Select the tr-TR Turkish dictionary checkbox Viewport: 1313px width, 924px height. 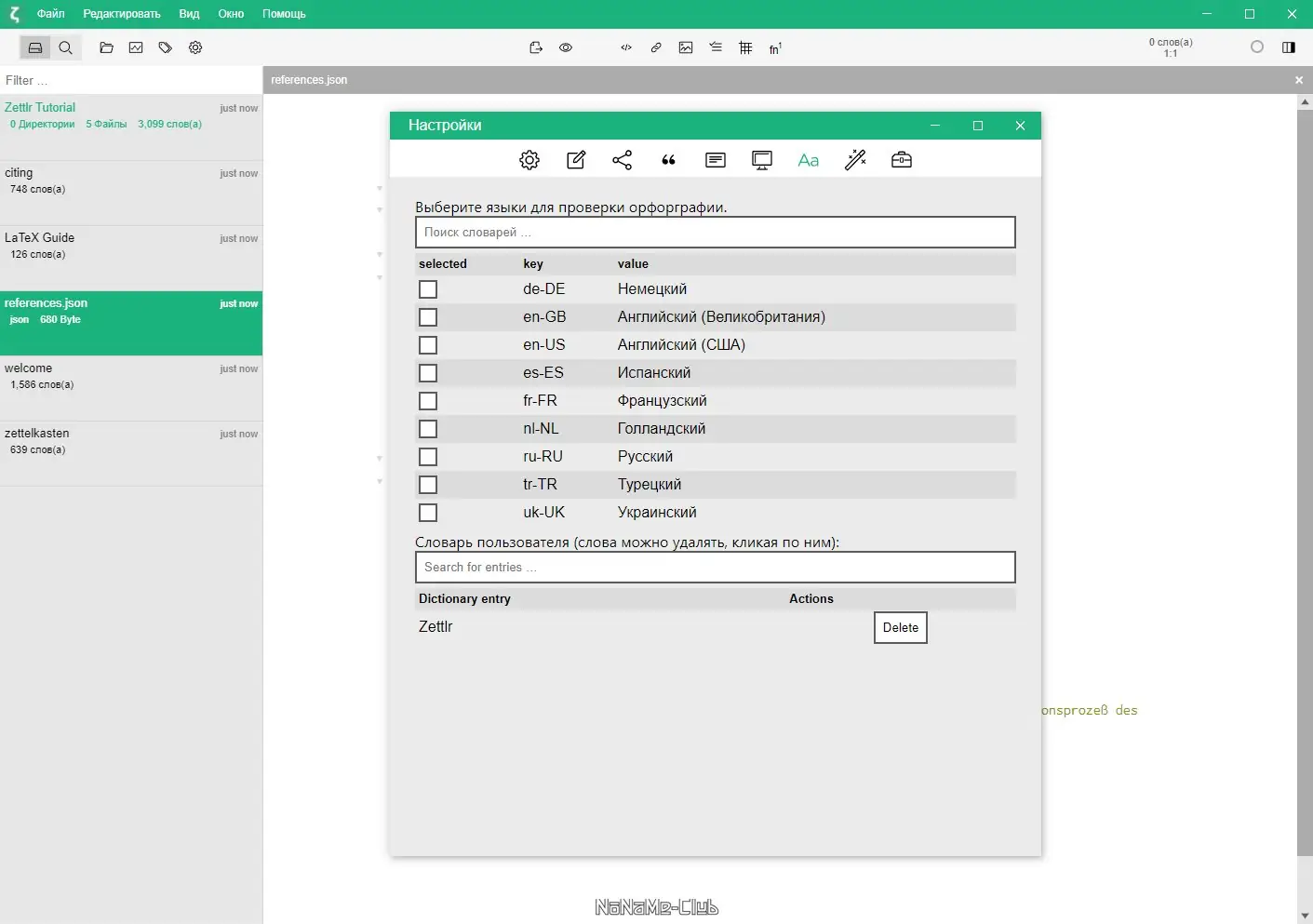428,485
